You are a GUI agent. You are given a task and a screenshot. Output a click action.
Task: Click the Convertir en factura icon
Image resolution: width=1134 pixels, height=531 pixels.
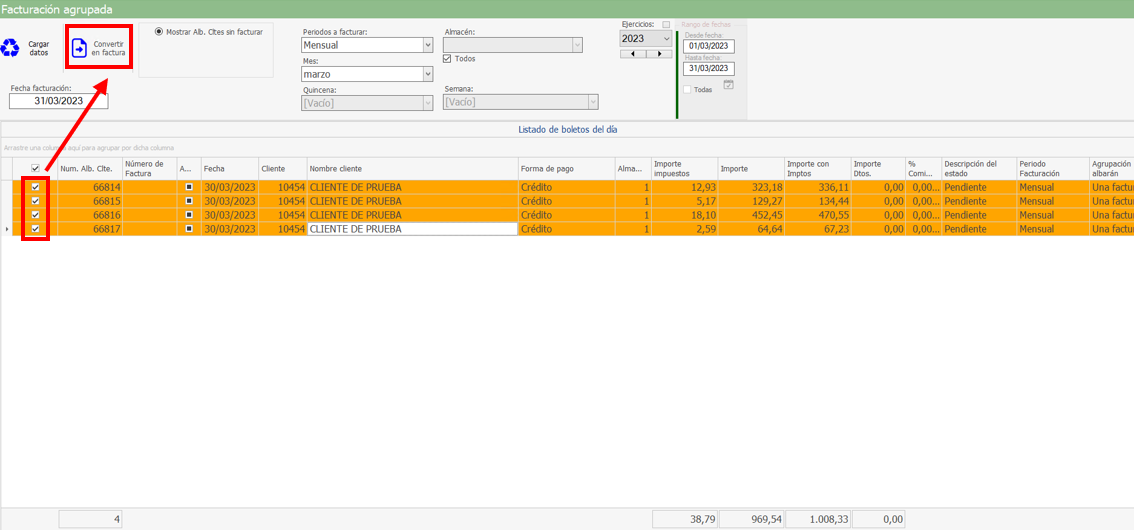click(80, 48)
